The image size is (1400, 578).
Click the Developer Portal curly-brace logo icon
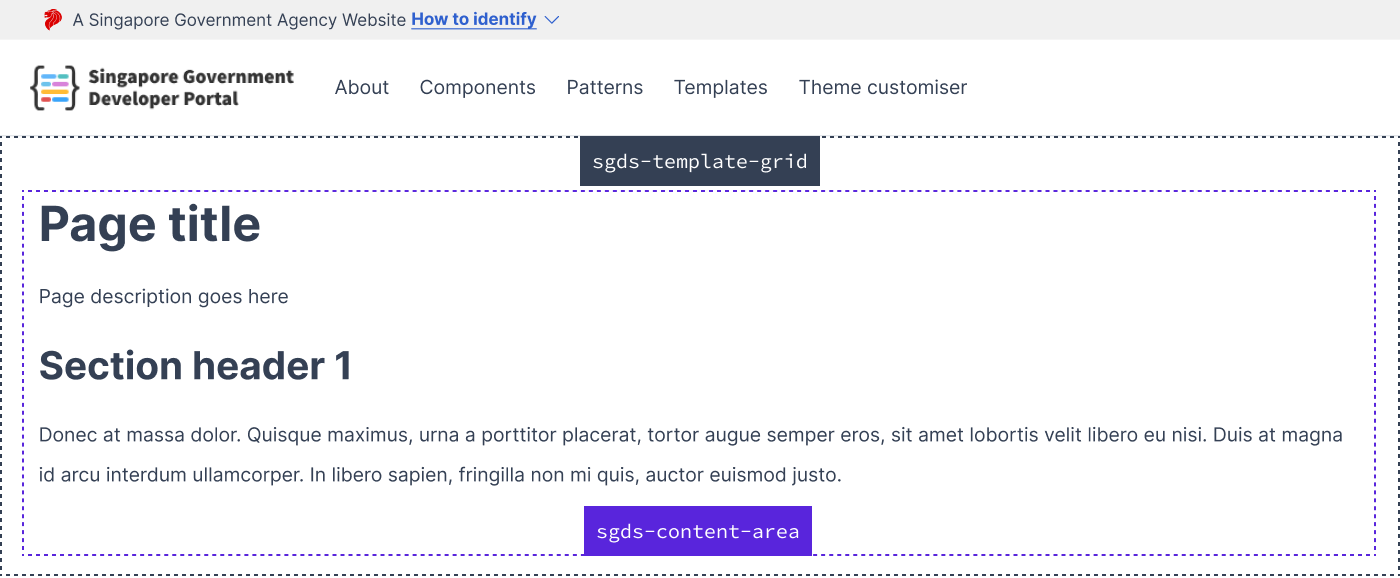tap(54, 88)
